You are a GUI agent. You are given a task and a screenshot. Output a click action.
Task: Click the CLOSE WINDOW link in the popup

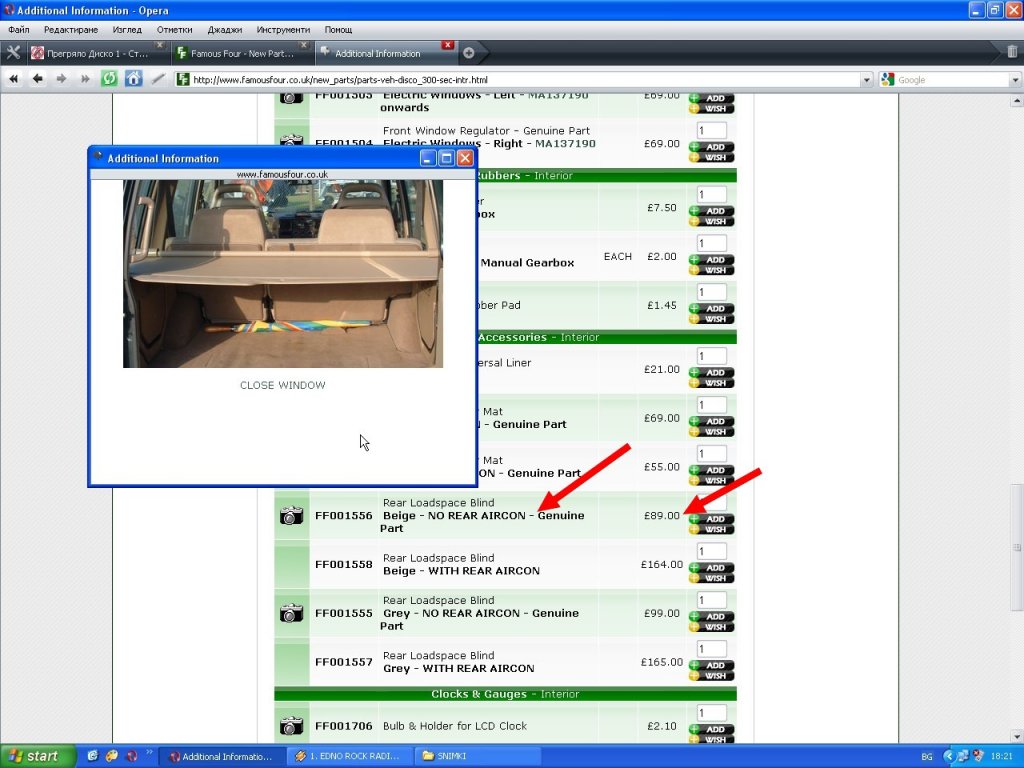tap(282, 385)
